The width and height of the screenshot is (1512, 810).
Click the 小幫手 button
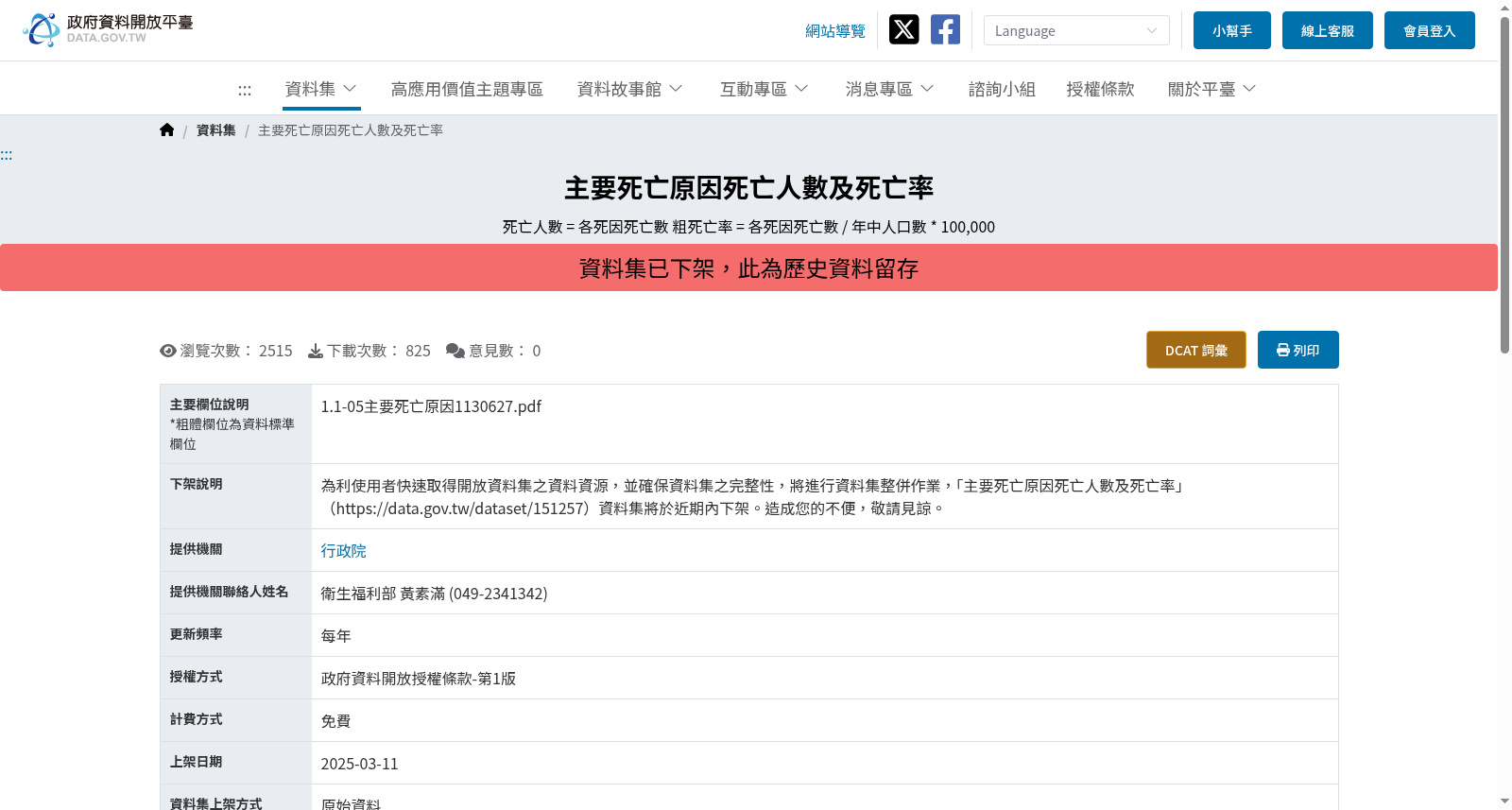(x=1232, y=30)
